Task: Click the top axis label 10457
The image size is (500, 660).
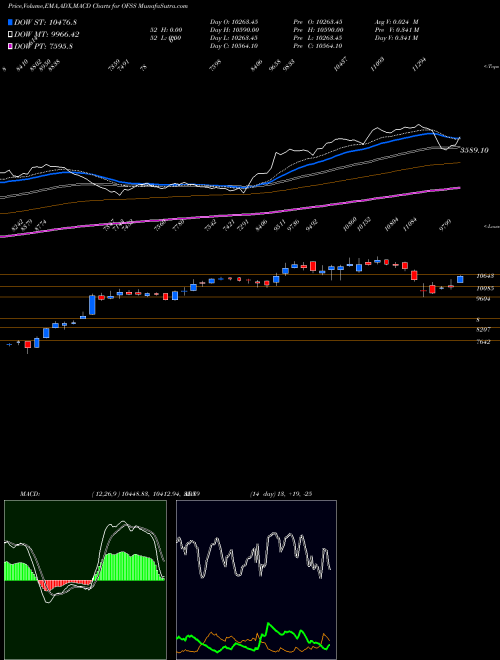Action: (340, 64)
